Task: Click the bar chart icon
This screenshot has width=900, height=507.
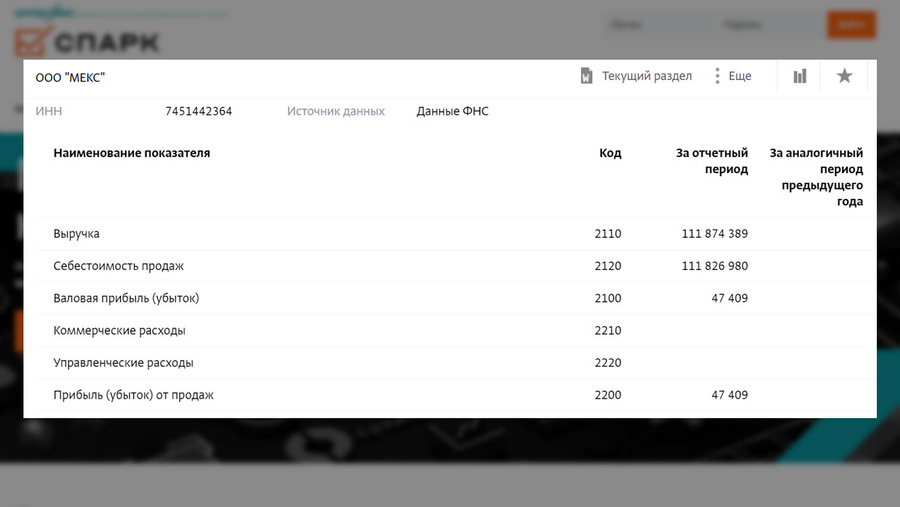Action: point(800,76)
